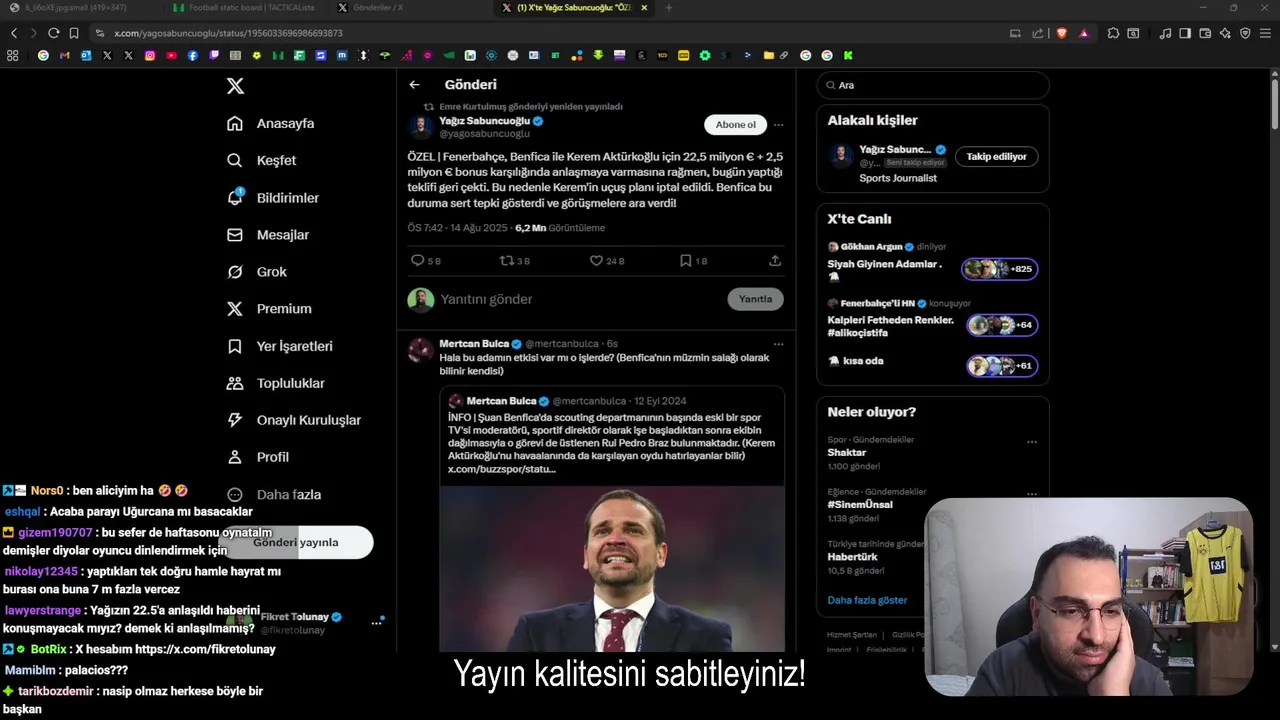This screenshot has width=1280, height=720.
Task: Open the extensions puzzle icon
Action: click(x=1113, y=33)
